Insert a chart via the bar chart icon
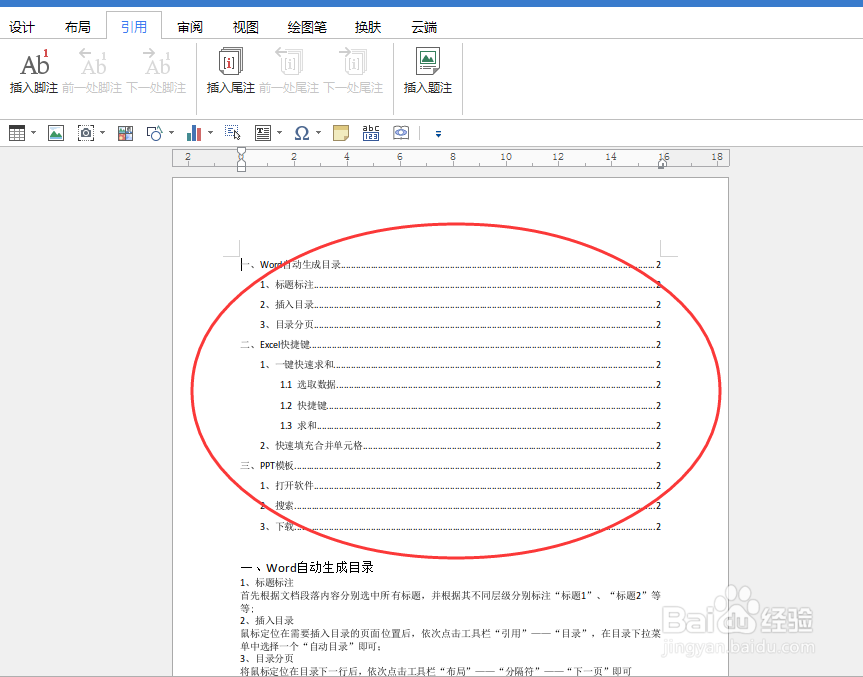The image size is (863, 677). [x=196, y=132]
